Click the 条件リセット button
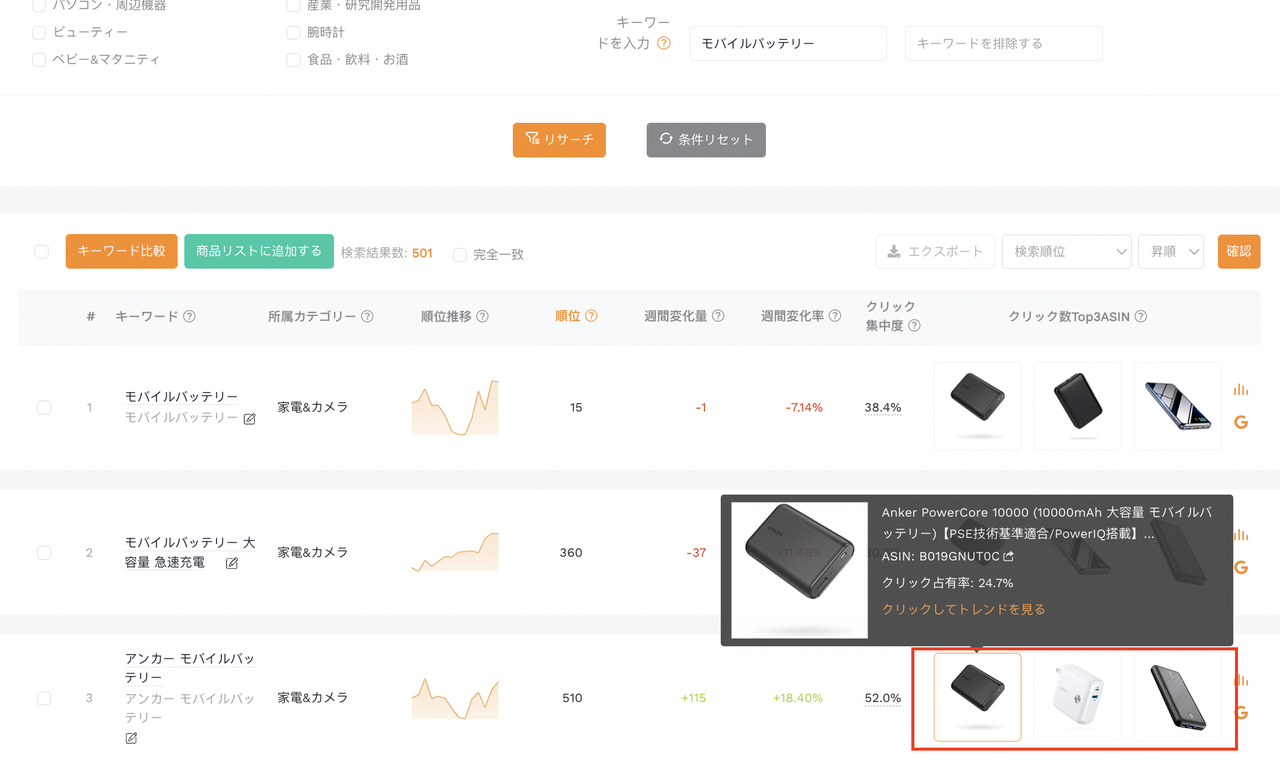1280x761 pixels. pyautogui.click(x=706, y=140)
